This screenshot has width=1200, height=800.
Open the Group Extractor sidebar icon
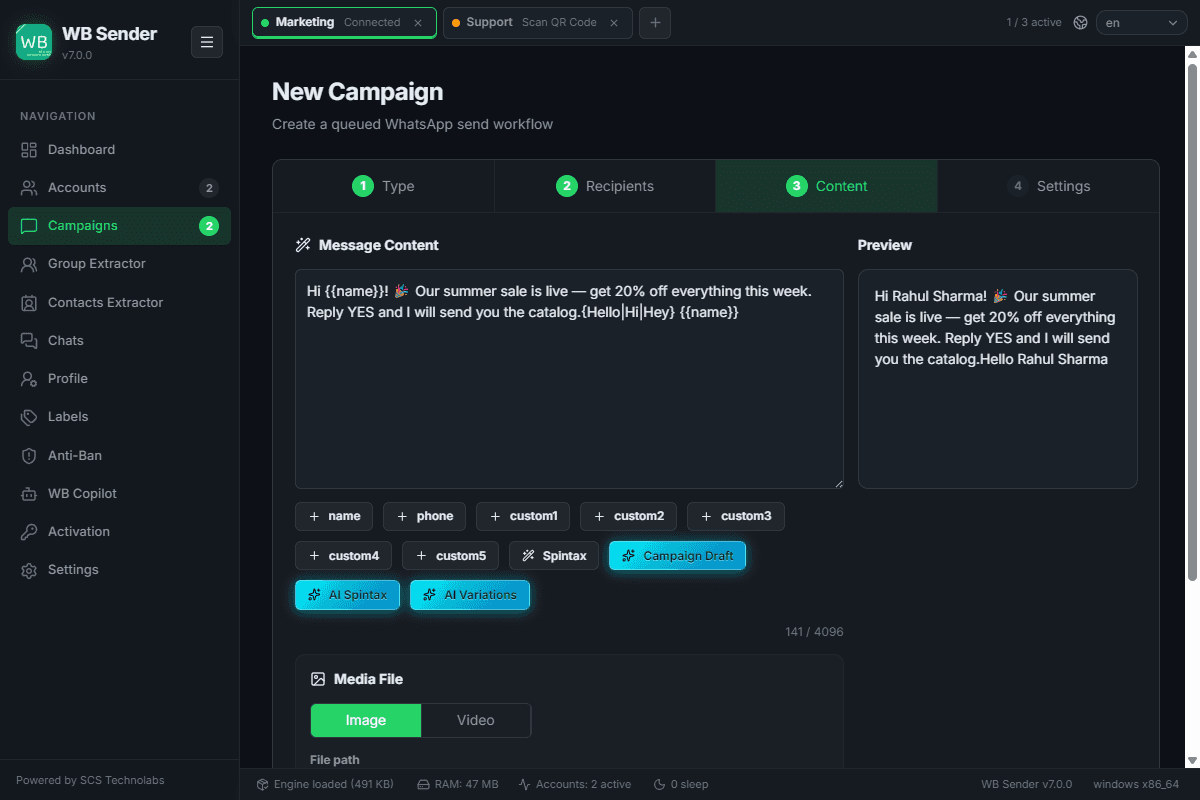29,264
